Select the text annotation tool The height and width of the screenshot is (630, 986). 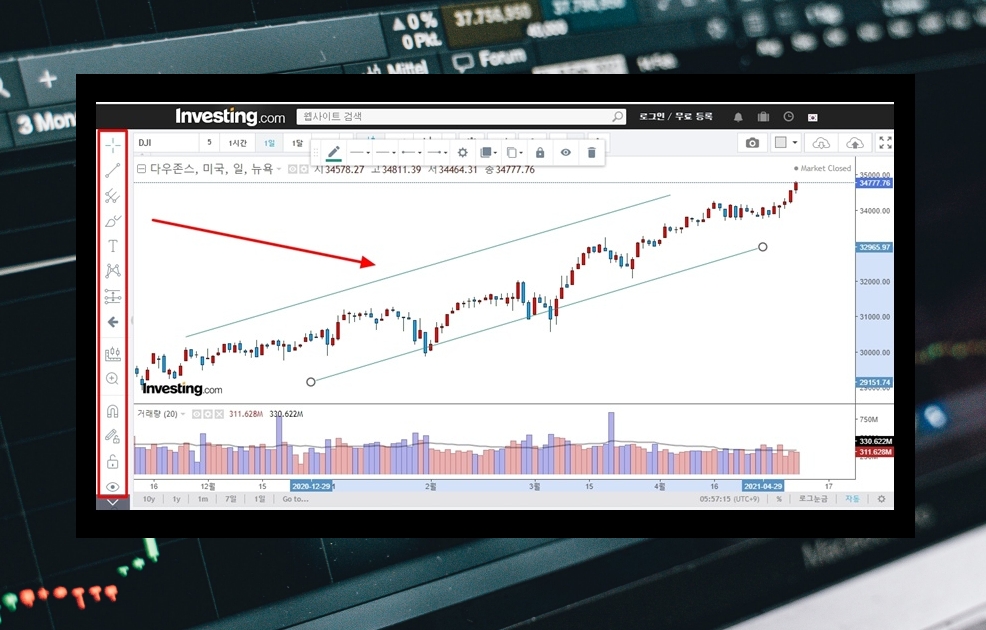click(113, 246)
